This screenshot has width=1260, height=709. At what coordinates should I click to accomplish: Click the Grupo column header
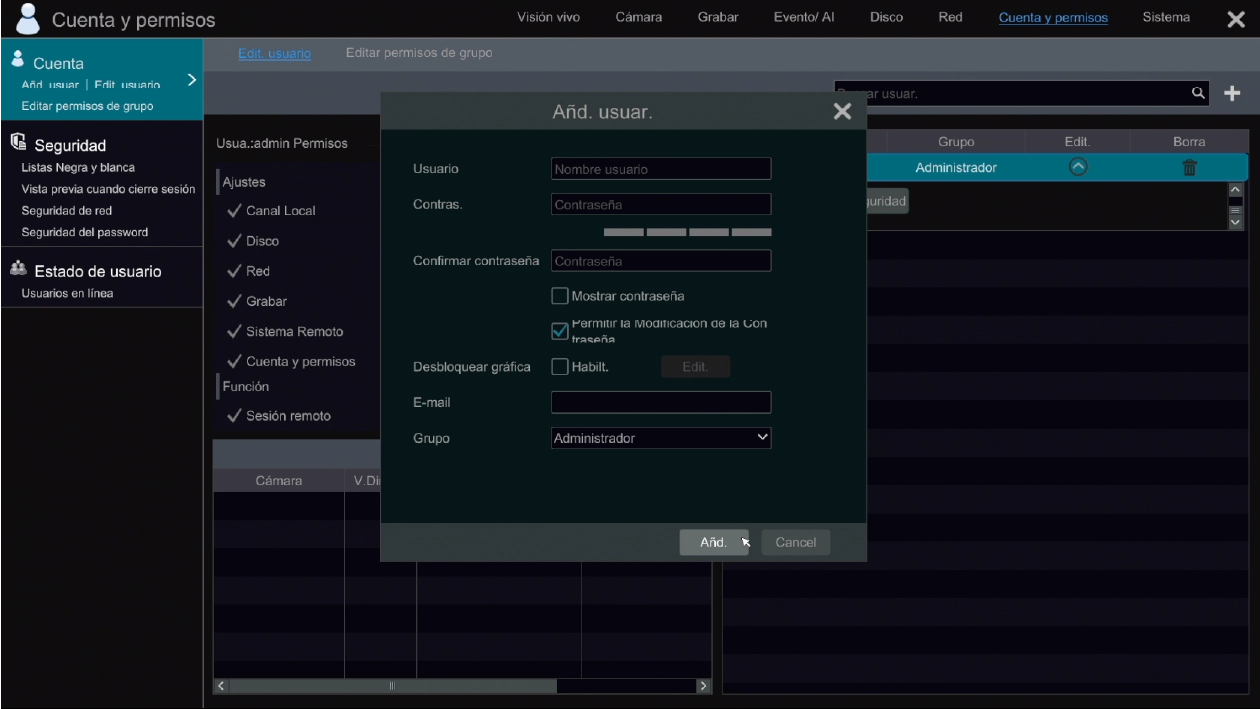956,142
